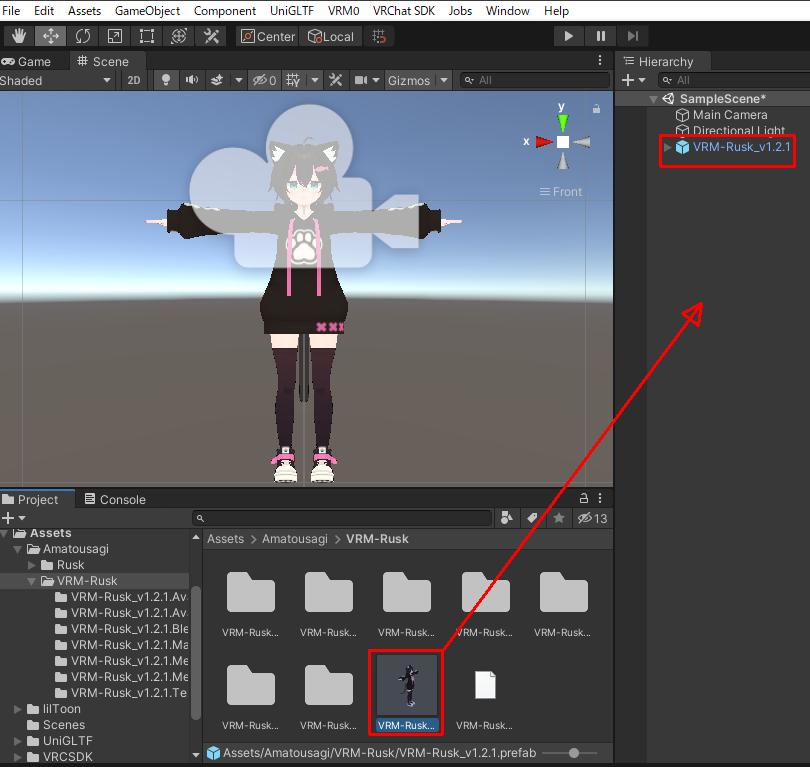Toggle the Front projection label
This screenshot has width=810, height=767.
pyautogui.click(x=561, y=192)
